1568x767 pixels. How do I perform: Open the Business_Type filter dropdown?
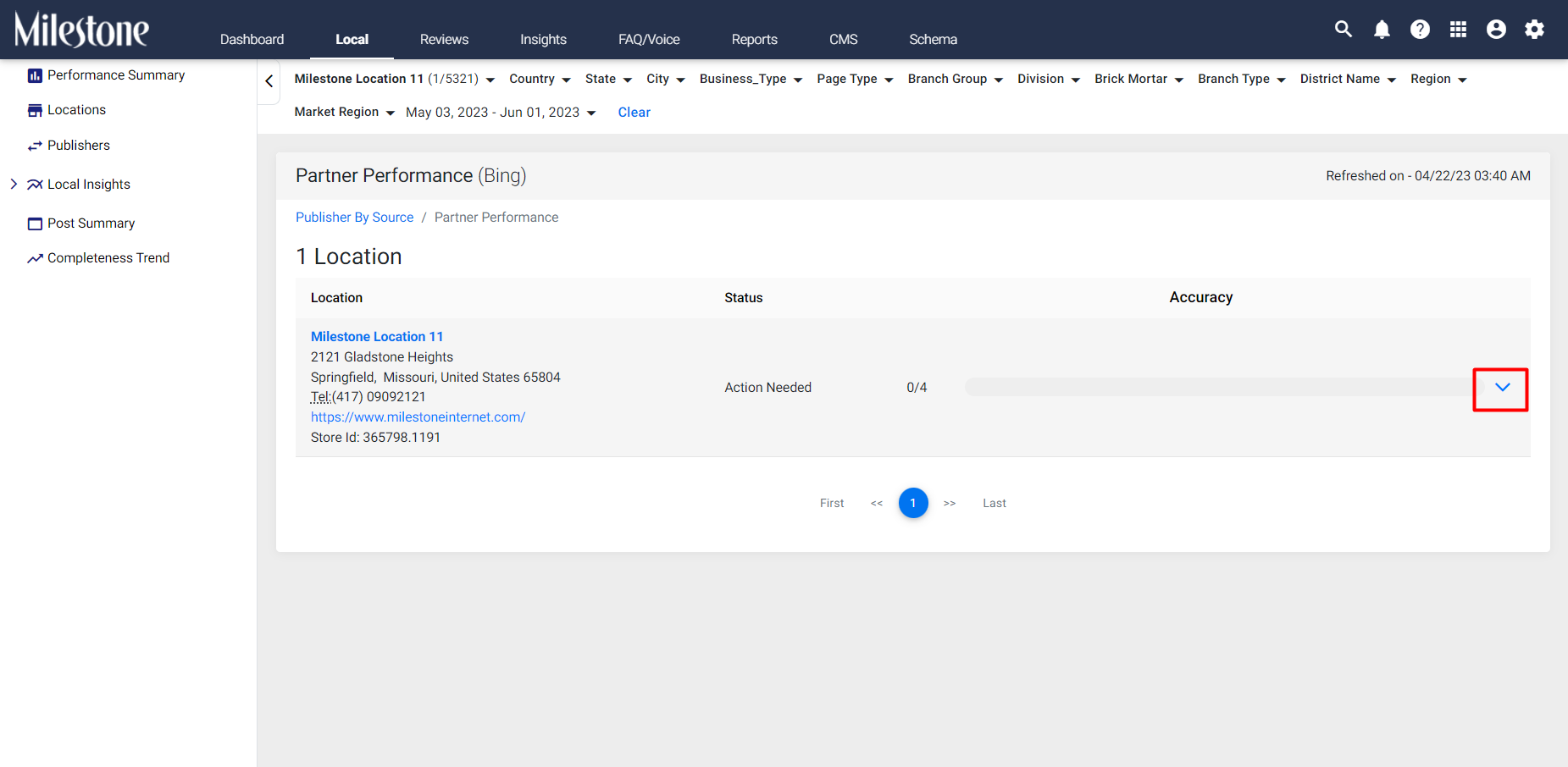751,79
